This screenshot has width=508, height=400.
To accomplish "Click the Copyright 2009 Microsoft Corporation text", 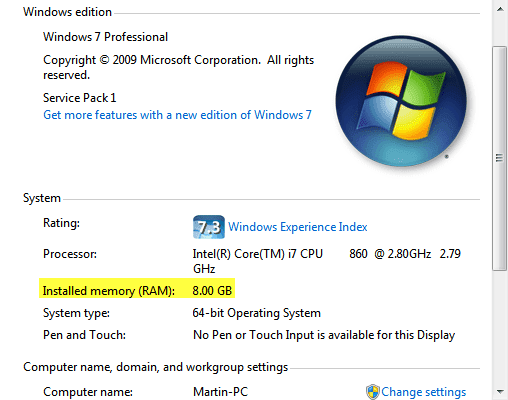I will point(178,67).
